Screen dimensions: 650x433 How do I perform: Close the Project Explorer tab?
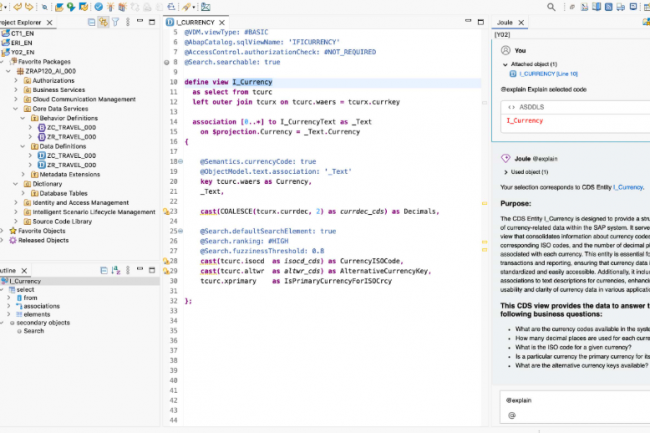49,22
